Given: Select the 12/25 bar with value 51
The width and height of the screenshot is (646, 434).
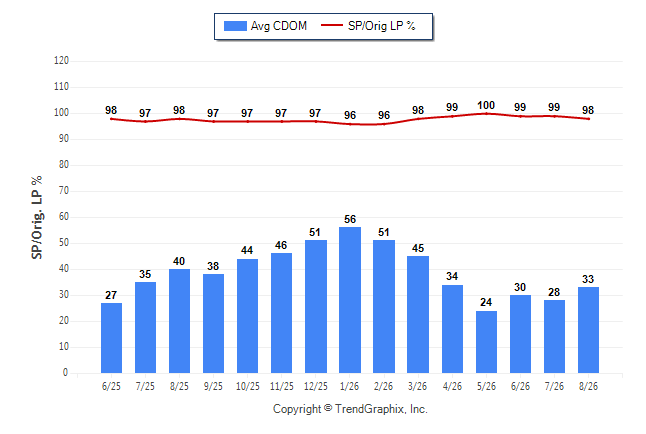Looking at the screenshot, I should point(316,307).
